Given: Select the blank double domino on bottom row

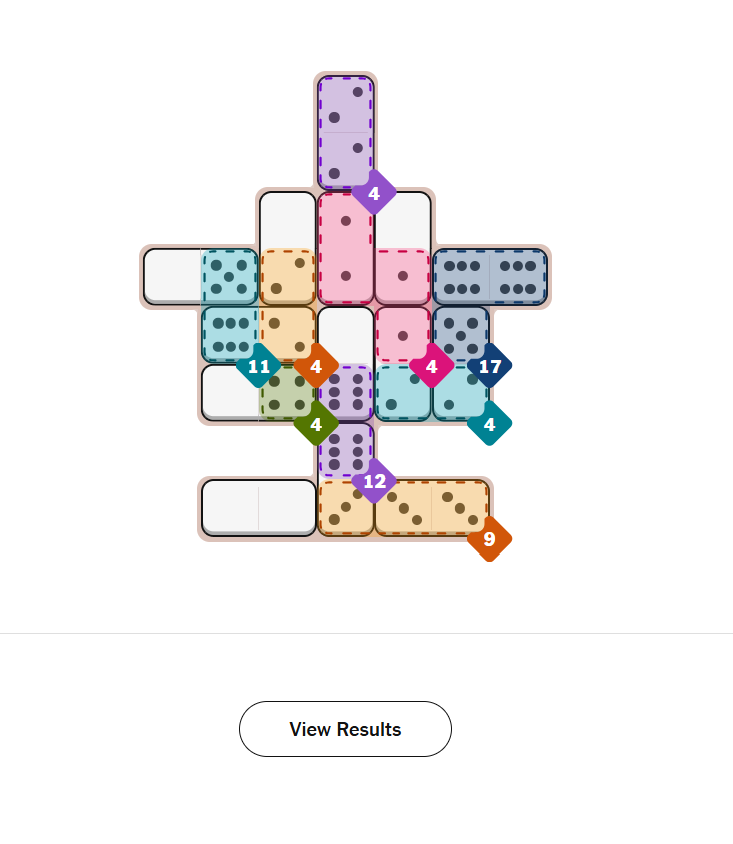Looking at the screenshot, I should (x=259, y=508).
